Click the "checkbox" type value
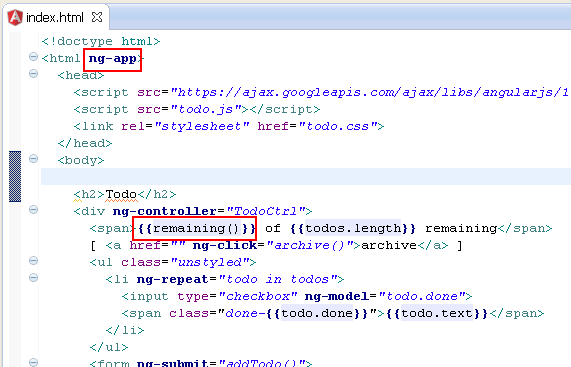This screenshot has width=571, height=367. click(258, 296)
